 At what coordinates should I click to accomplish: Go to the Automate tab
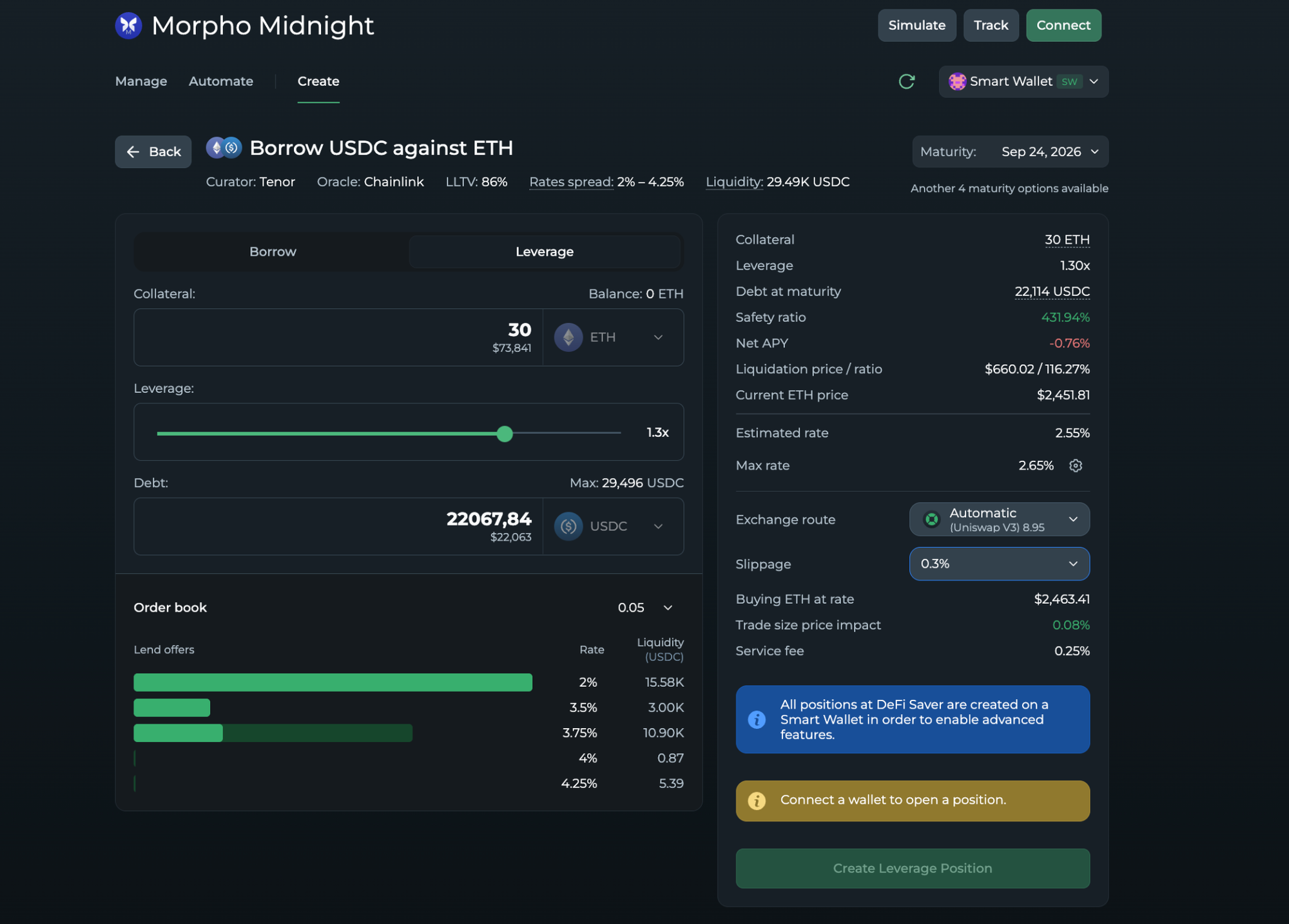coord(221,81)
